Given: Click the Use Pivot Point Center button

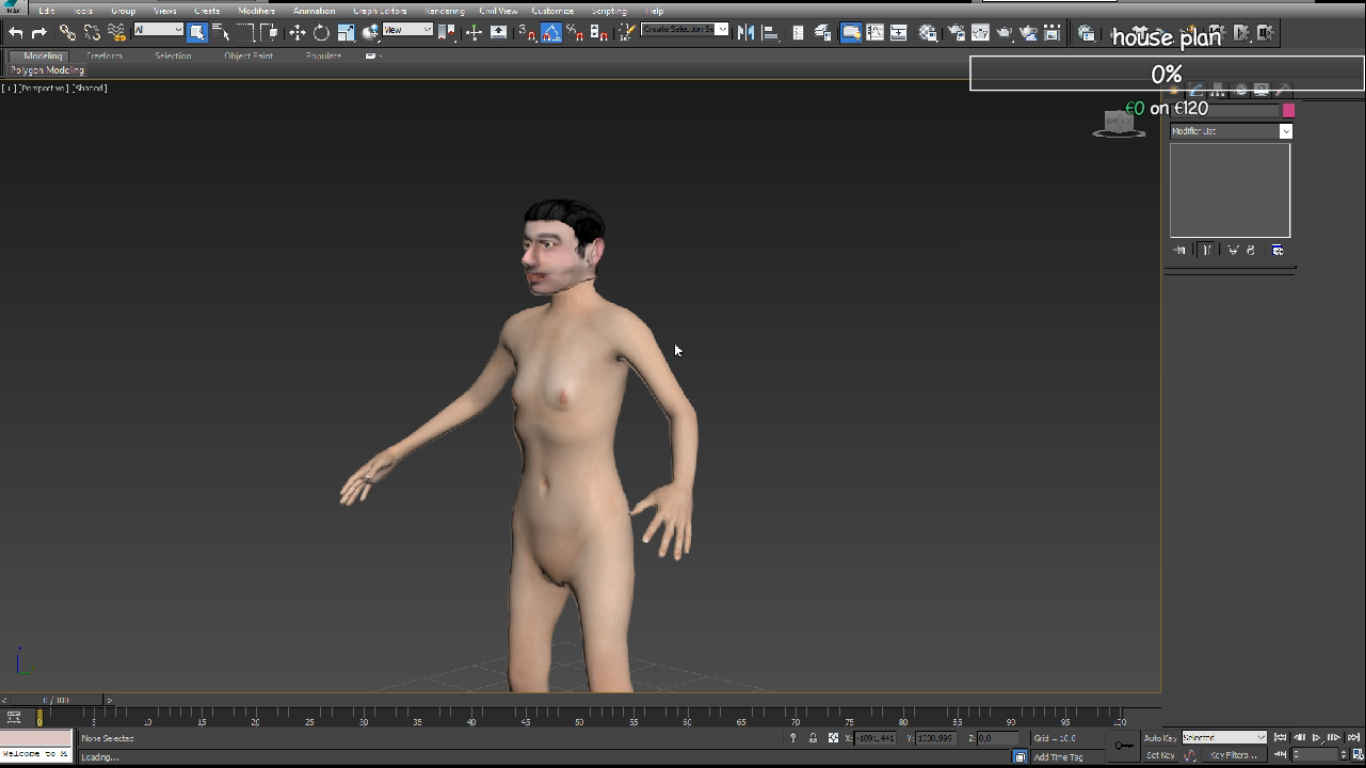Looking at the screenshot, I should coord(447,33).
